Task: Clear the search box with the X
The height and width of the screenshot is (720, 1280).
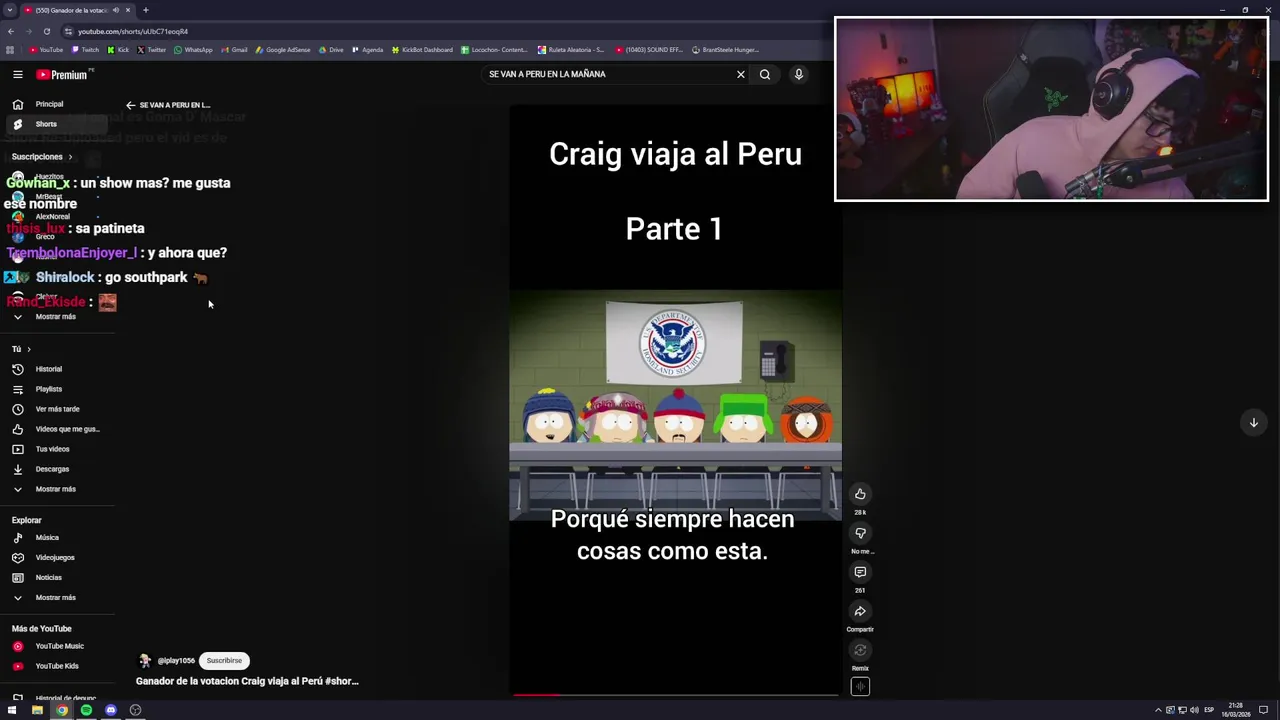Action: 741,74
